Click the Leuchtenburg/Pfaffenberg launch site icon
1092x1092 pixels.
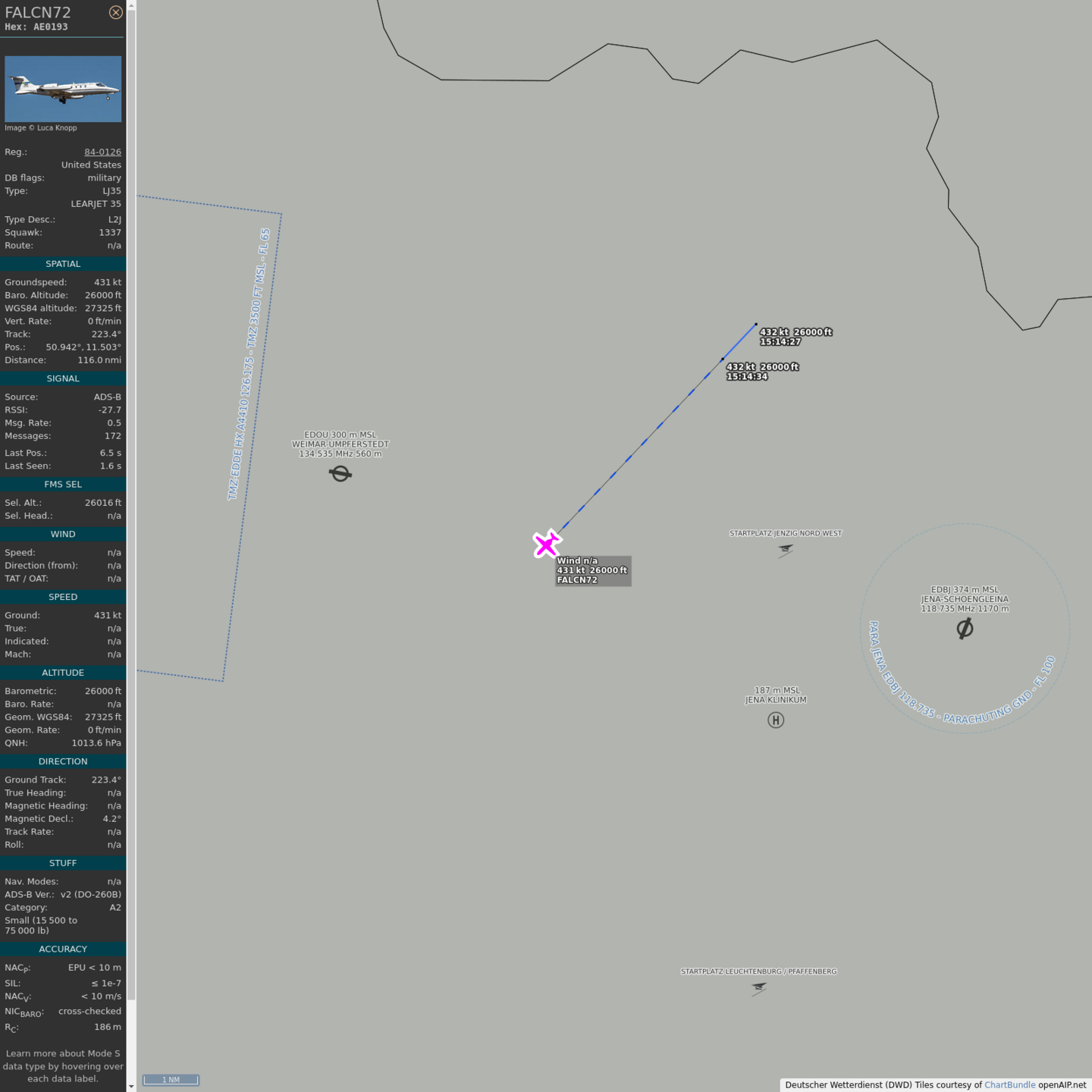[758, 988]
